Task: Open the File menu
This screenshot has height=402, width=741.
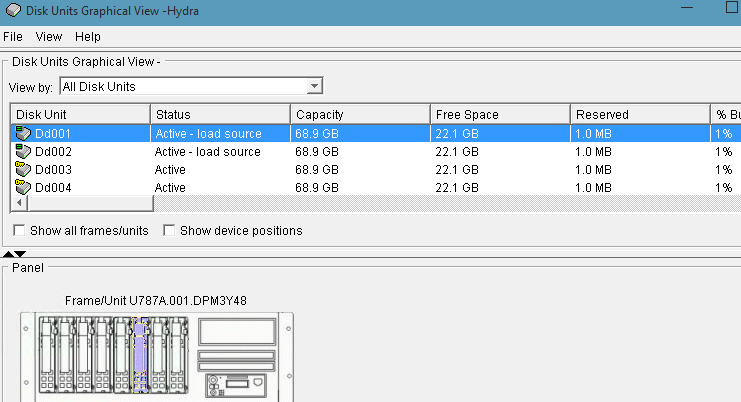Action: pos(15,36)
